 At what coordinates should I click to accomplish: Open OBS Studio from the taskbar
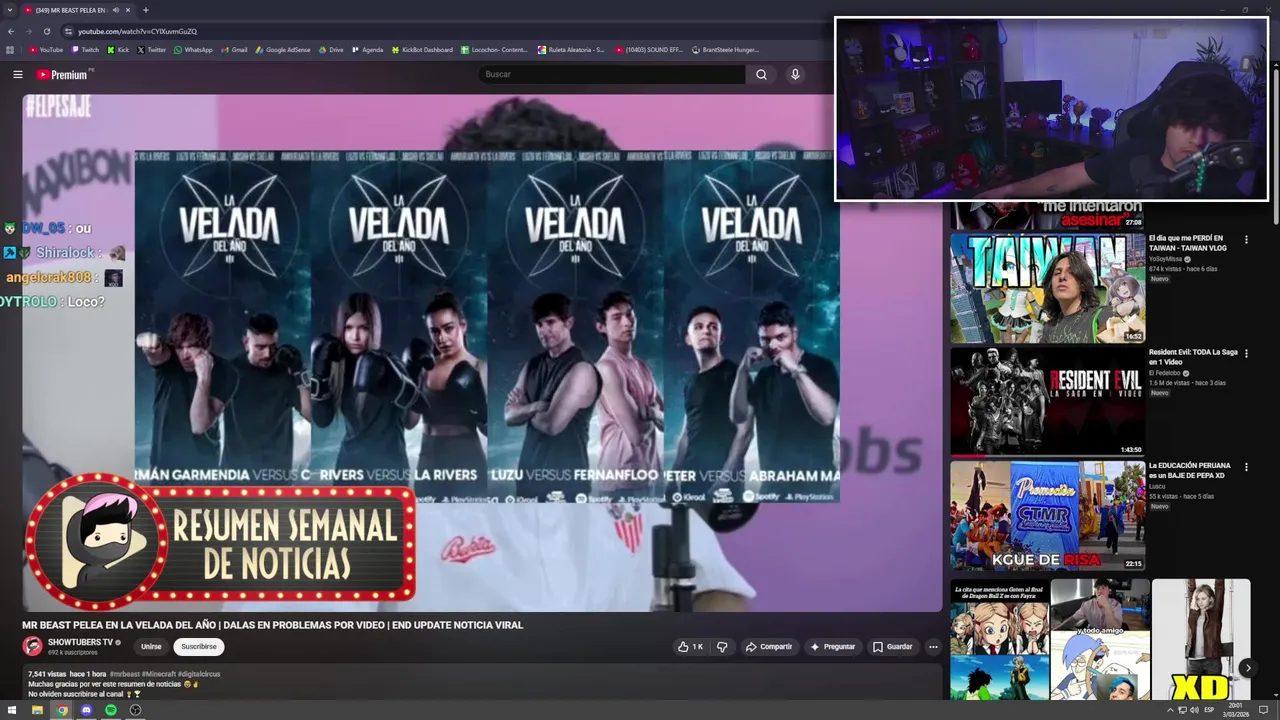click(135, 710)
